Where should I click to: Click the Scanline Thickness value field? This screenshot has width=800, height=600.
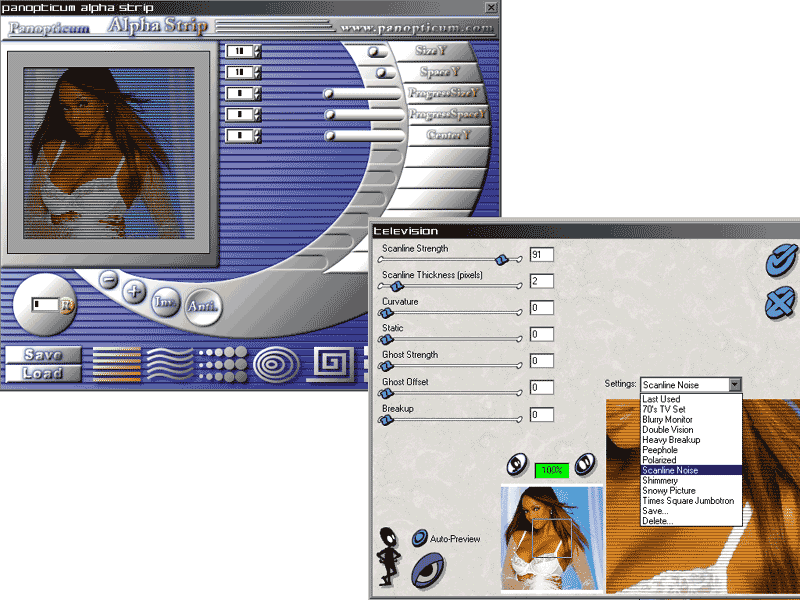[x=541, y=281]
